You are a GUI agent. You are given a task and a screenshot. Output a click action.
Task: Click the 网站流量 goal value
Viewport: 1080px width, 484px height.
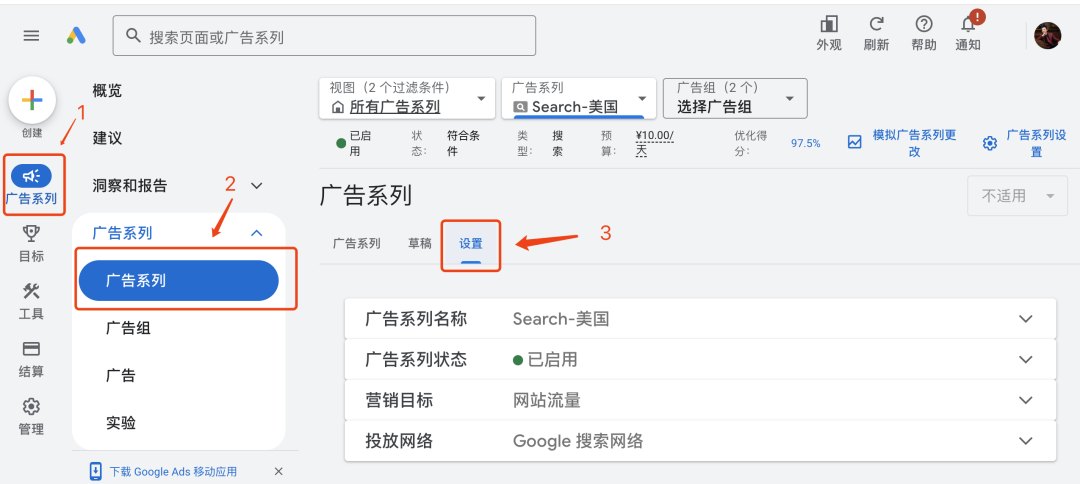coord(547,400)
